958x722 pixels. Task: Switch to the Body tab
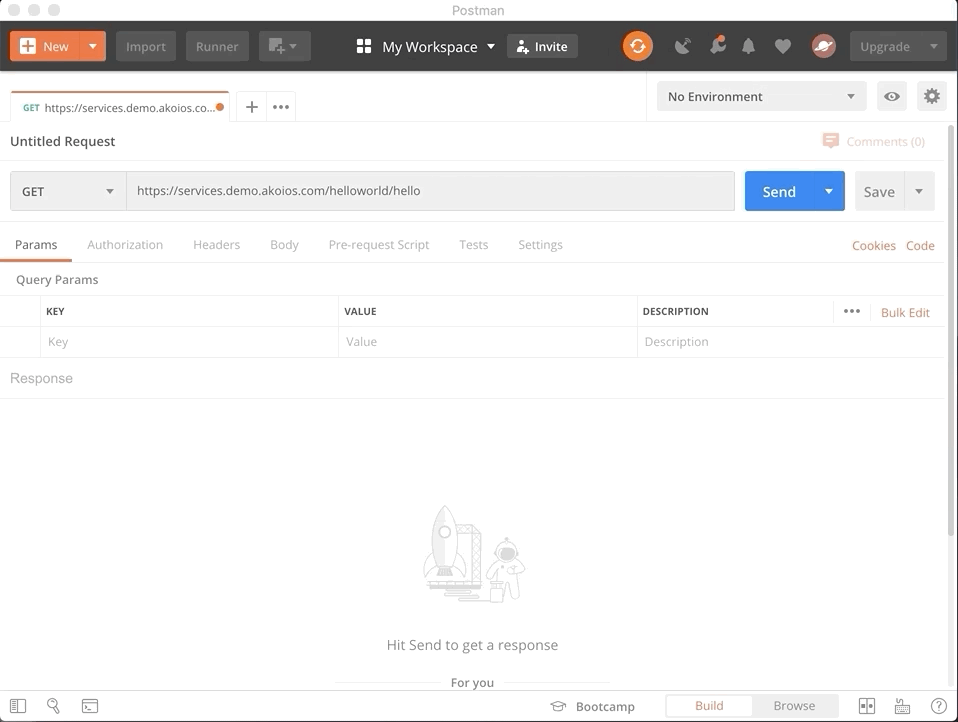tap(285, 245)
